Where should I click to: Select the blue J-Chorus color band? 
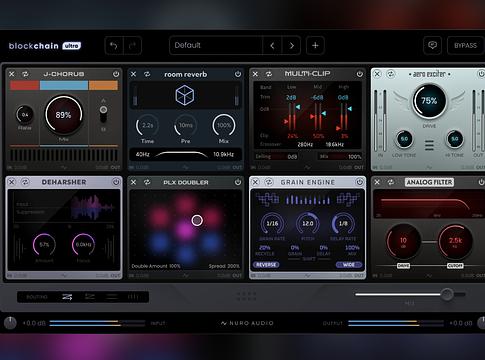64,85
